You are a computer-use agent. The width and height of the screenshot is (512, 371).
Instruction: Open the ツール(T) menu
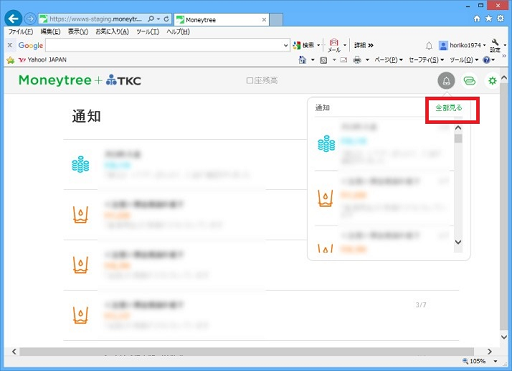tap(148, 32)
